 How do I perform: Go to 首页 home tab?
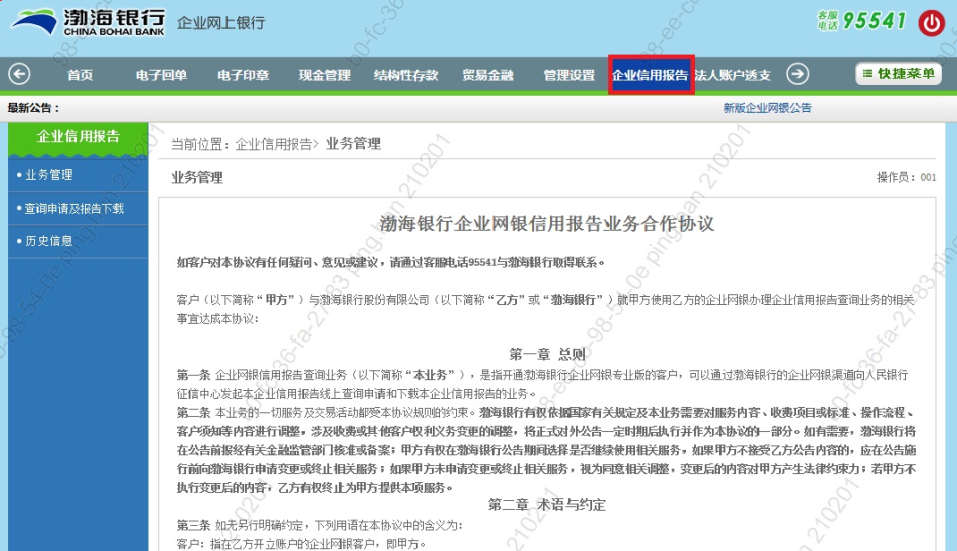coord(80,75)
